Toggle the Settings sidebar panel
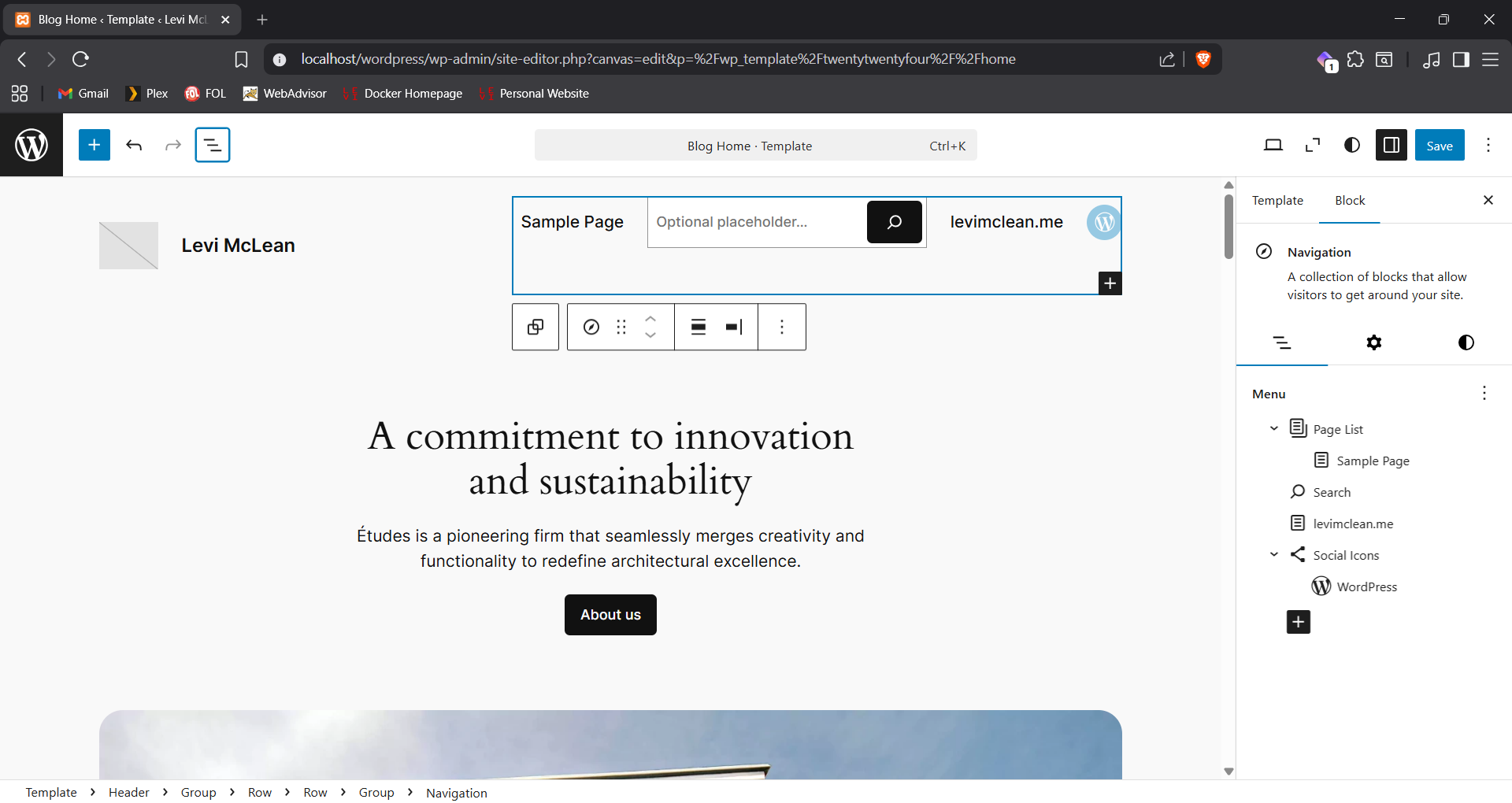1512x803 pixels. (1391, 145)
